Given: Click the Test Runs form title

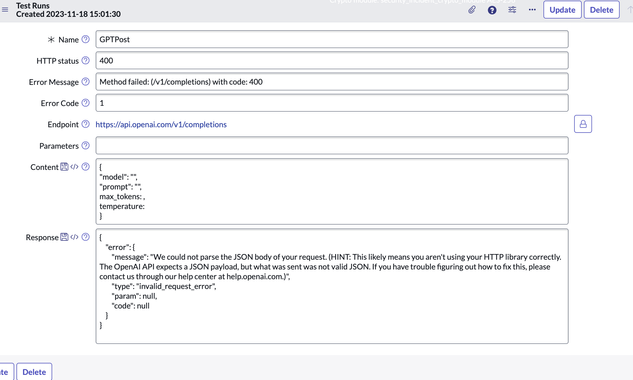Looking at the screenshot, I should click(33, 6).
